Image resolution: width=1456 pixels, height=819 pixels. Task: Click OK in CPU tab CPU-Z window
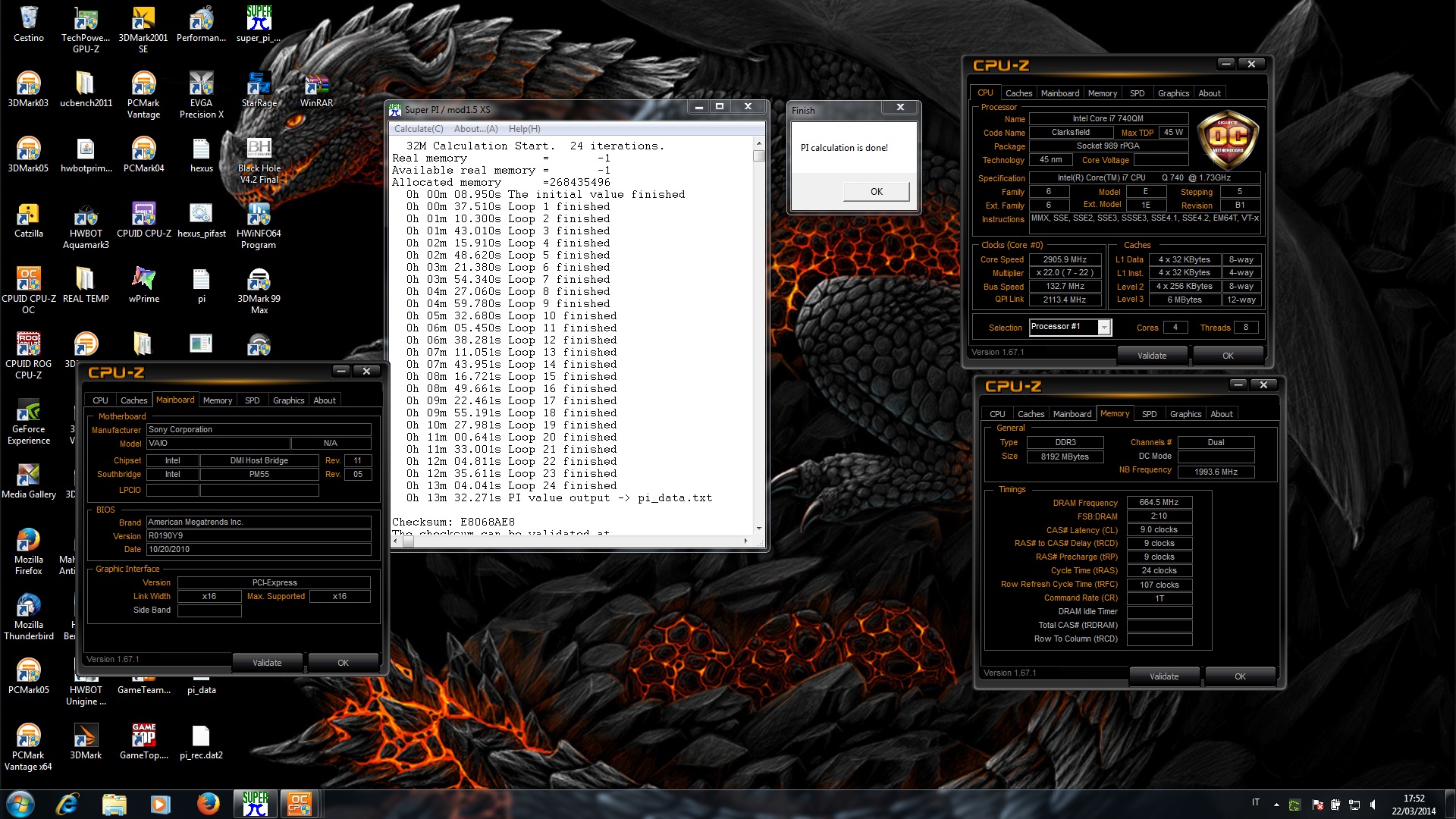(1228, 356)
